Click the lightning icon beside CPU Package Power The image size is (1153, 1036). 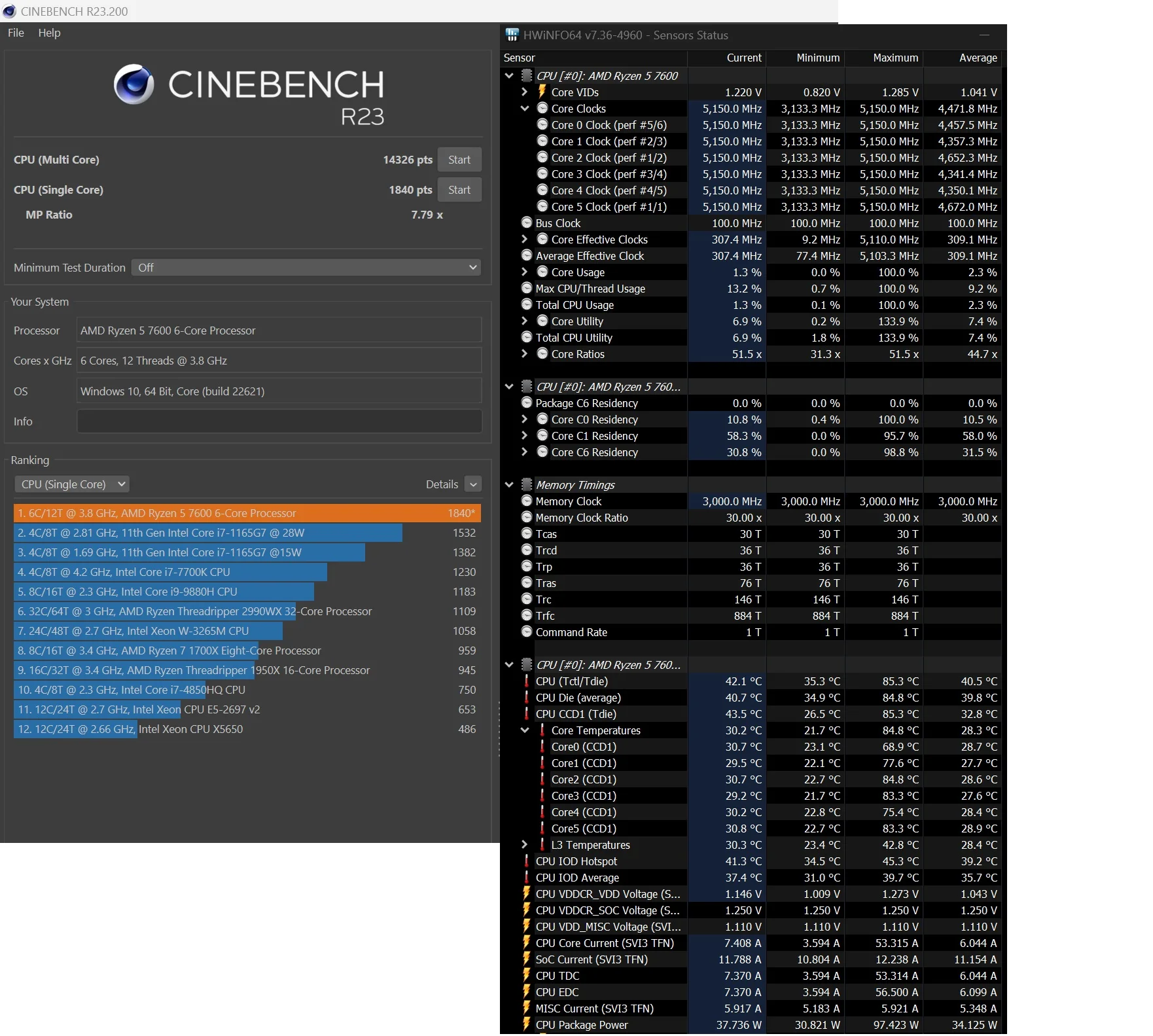(x=527, y=1024)
